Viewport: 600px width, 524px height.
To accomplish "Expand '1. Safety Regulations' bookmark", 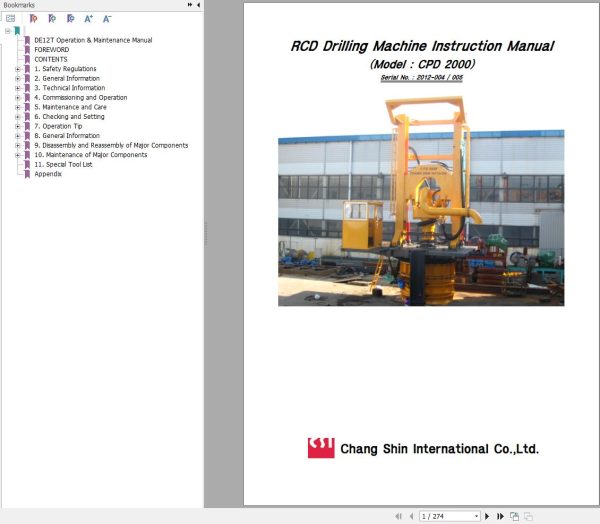I will pyautogui.click(x=17, y=69).
